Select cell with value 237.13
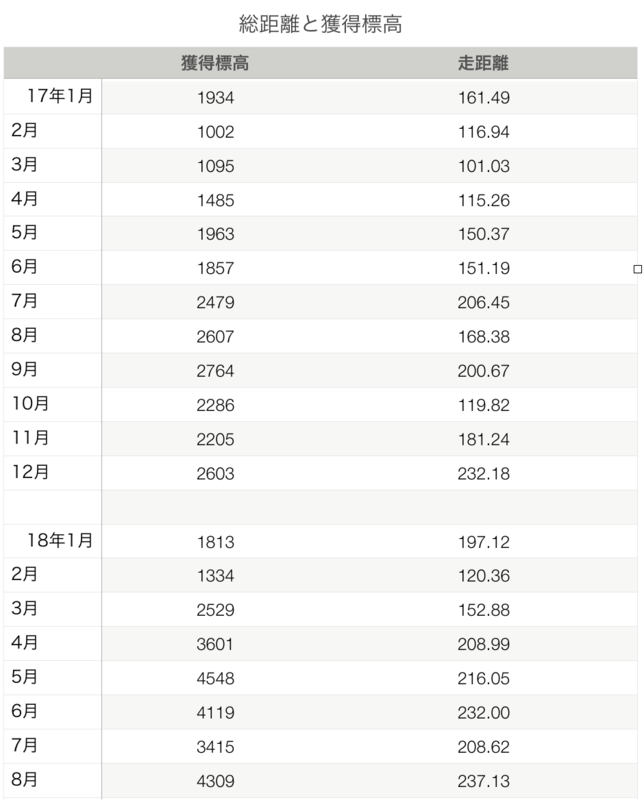Screen dimensions: 644x800 483,781
